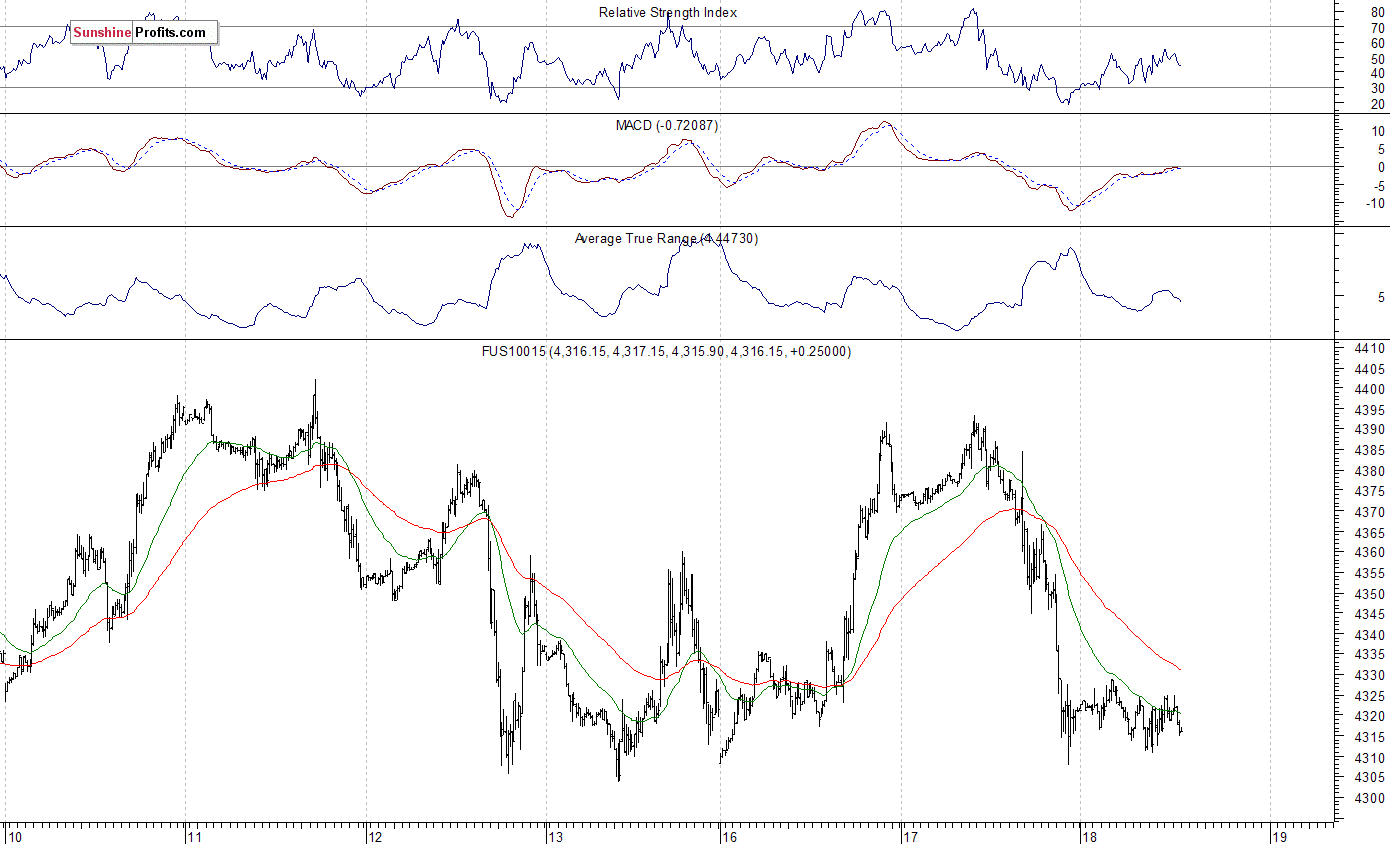1390x844 pixels.
Task: Click the 4320 price axis label
Action: 1369,717
